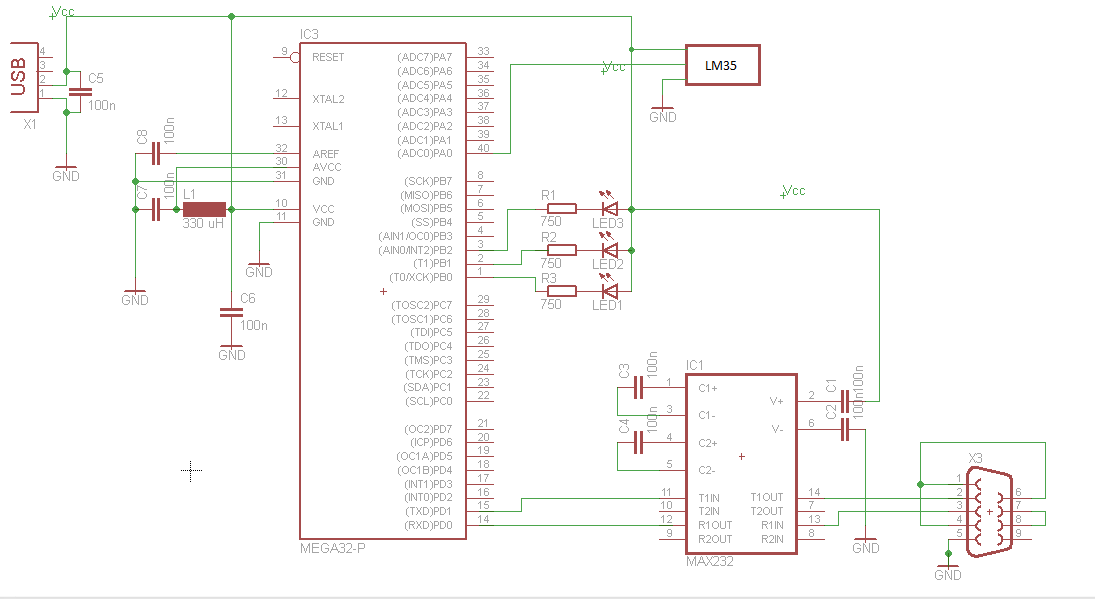Click the '100n' value next to C6
Viewport: 1095px width, 600px height.
pos(253,325)
